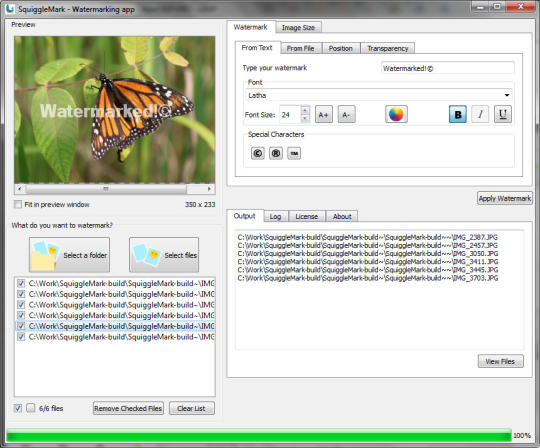This screenshot has height=448, width=540.
Task: Click font size spinner up arrow
Action: click(x=305, y=110)
